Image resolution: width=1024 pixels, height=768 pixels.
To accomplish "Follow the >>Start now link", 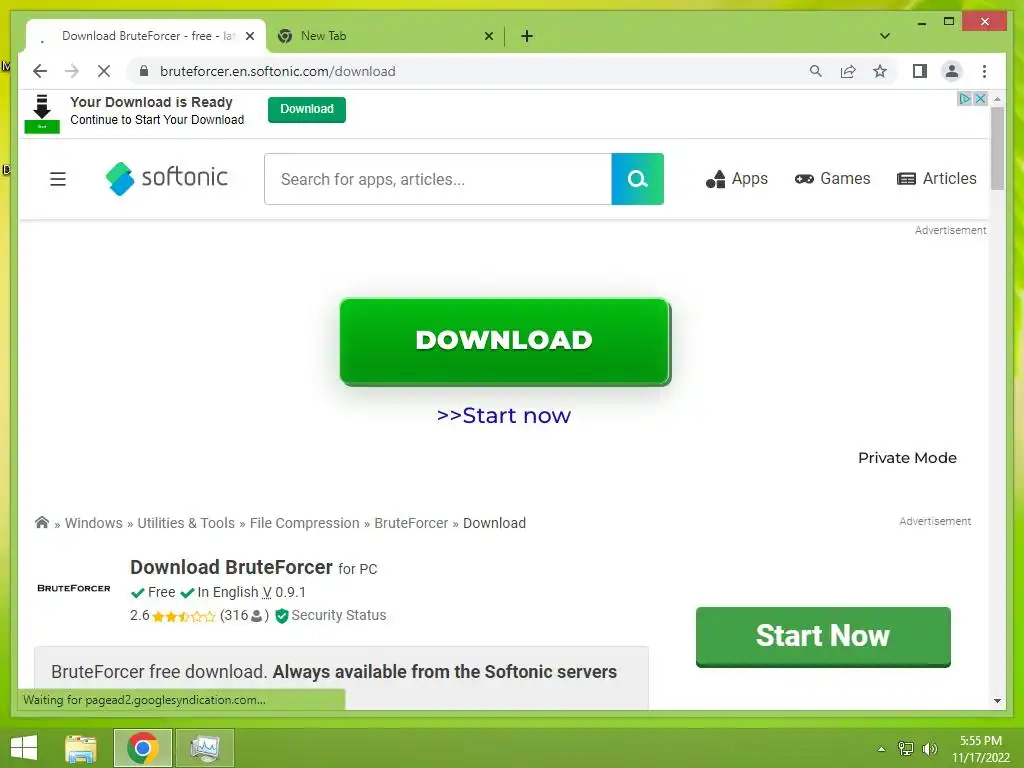I will (x=504, y=415).
